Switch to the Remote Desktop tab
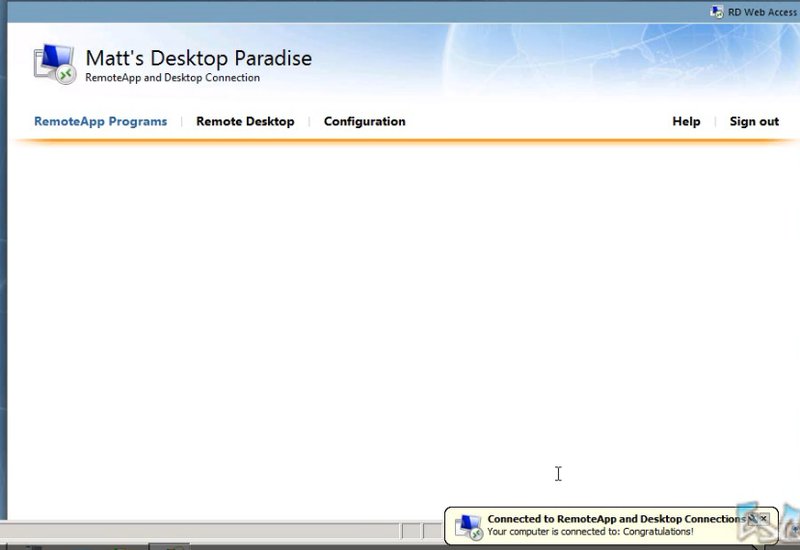Viewport: 800px width, 550px height. pos(245,121)
